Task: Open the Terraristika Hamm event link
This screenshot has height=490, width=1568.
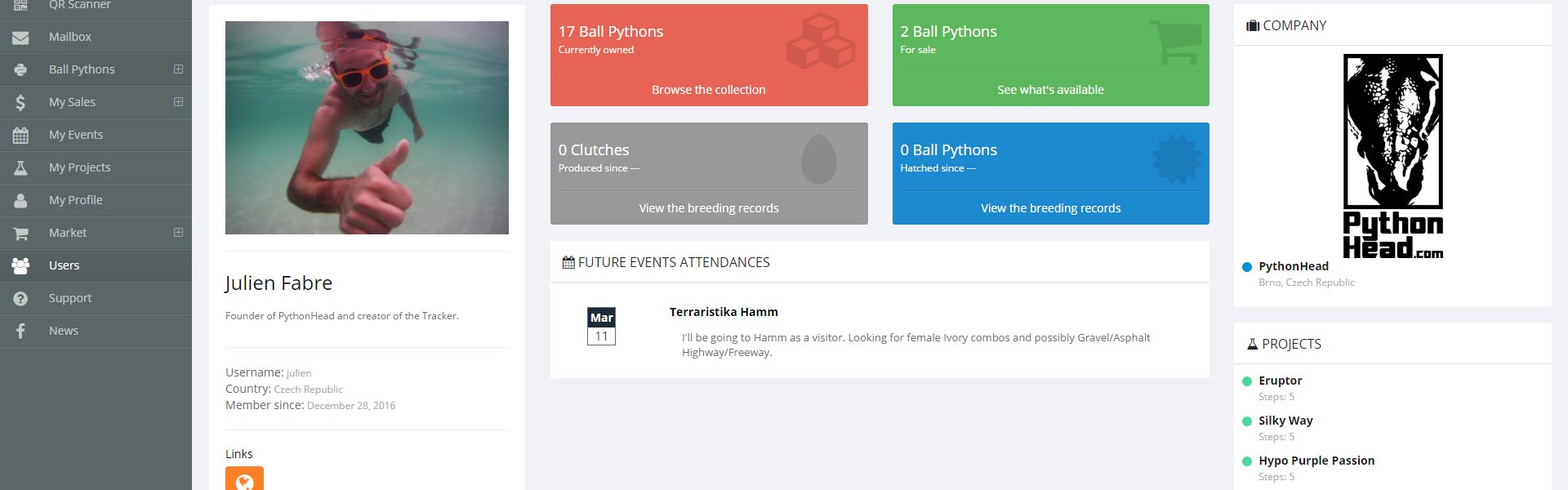Action: point(722,311)
